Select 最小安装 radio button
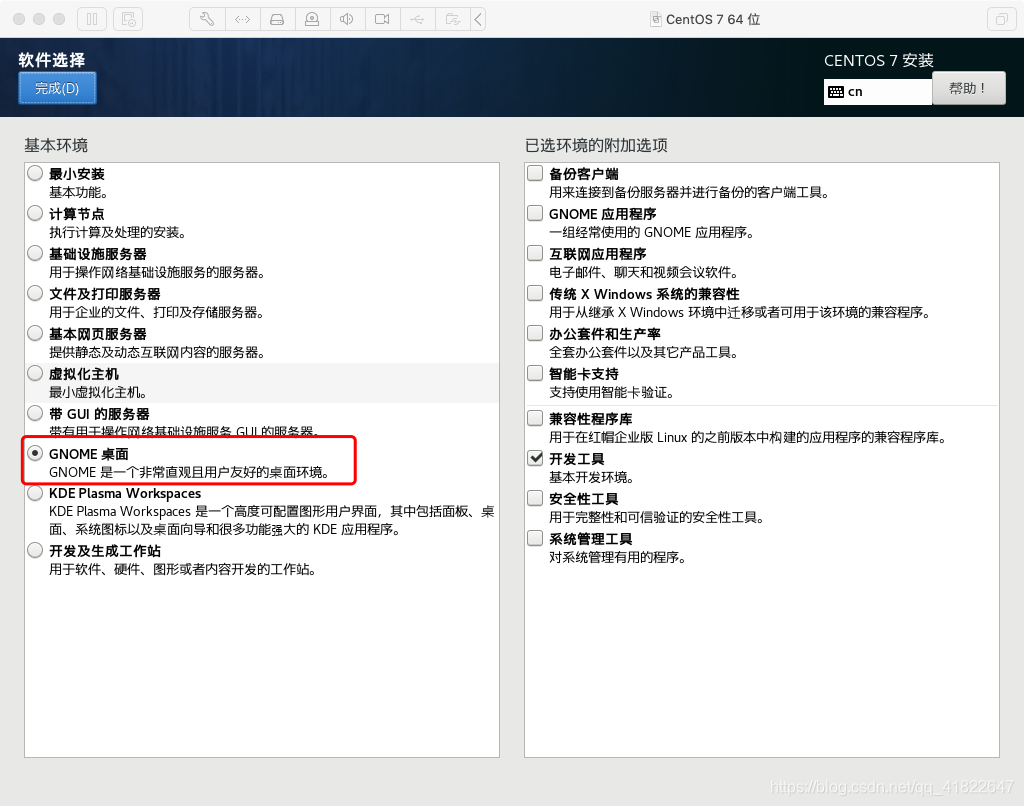Image resolution: width=1024 pixels, height=806 pixels. point(35,173)
